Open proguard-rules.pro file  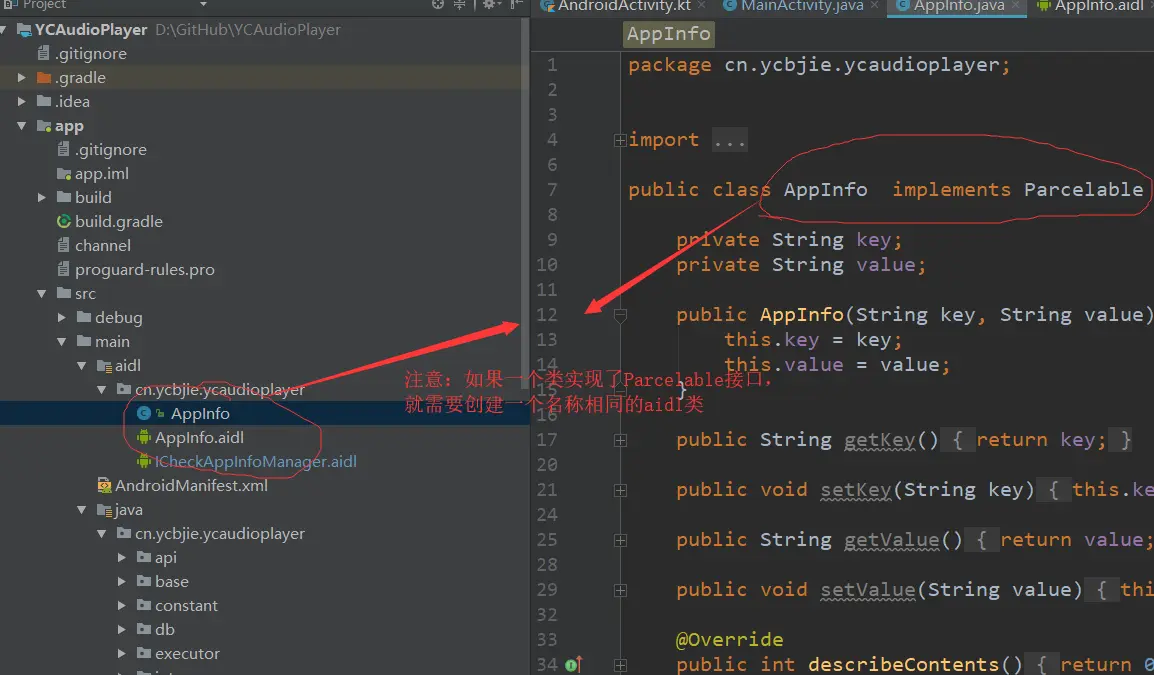click(144, 269)
